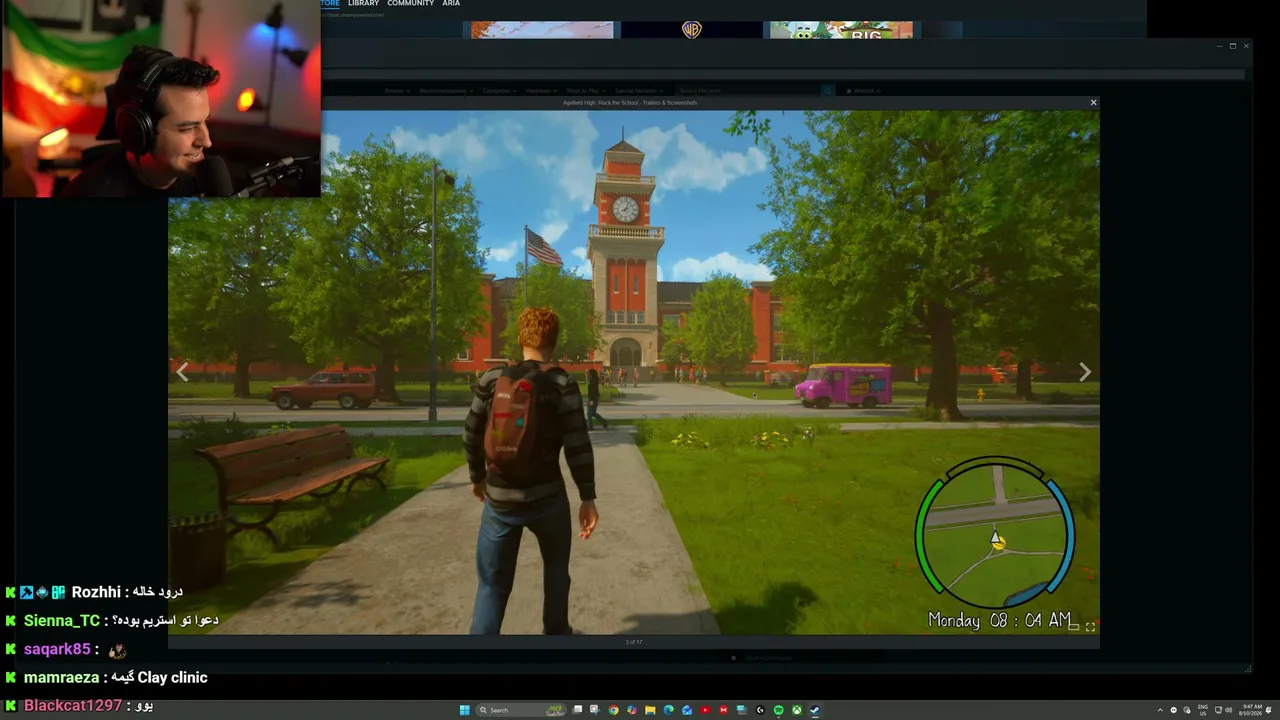1280x720 pixels.
Task: Toggle fullscreen for the screenshot viewer
Action: tap(1090, 627)
